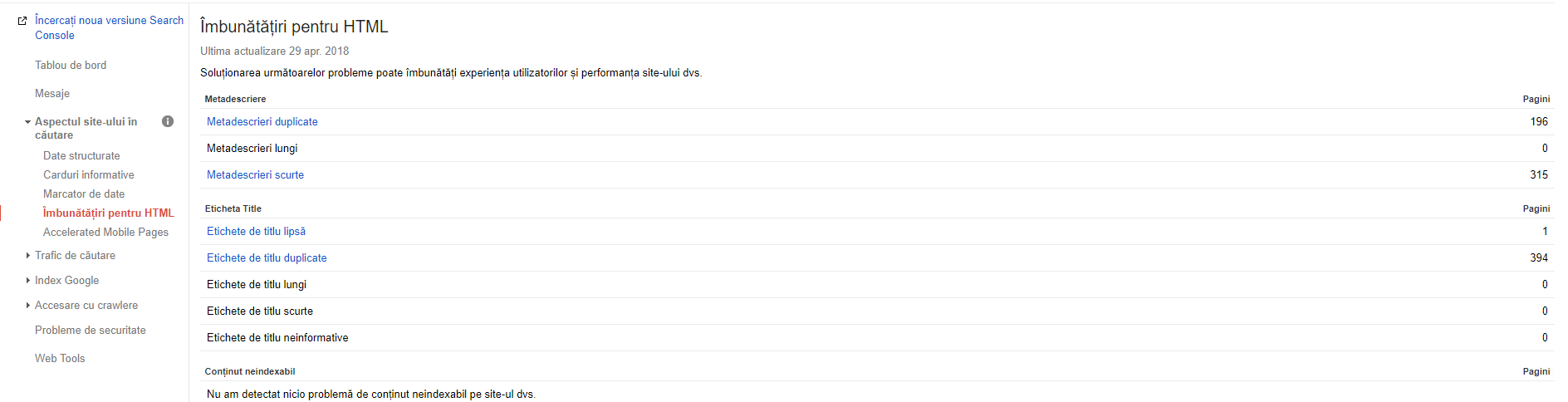Expand the Index Google section
1568x402 pixels.
coord(27,281)
